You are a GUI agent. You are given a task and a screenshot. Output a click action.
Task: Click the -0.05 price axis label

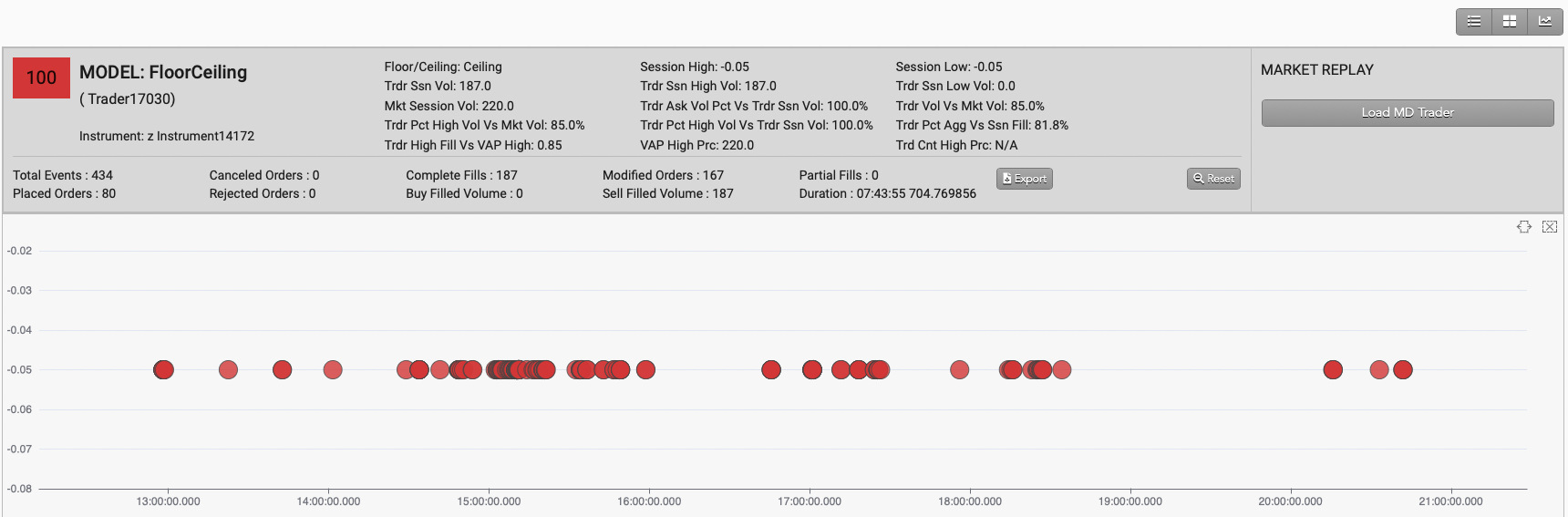[19, 370]
